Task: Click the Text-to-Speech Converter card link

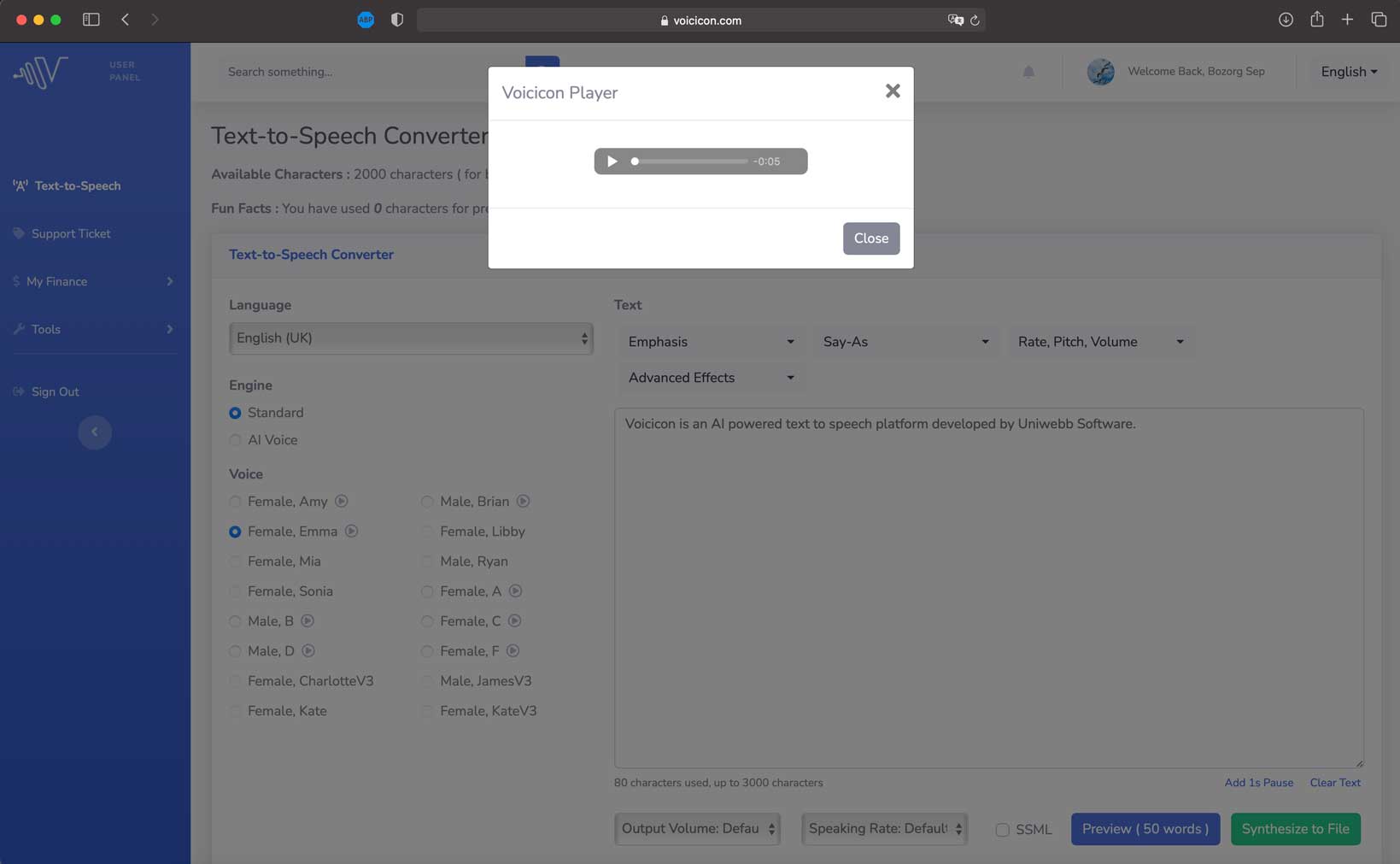Action: tap(311, 255)
